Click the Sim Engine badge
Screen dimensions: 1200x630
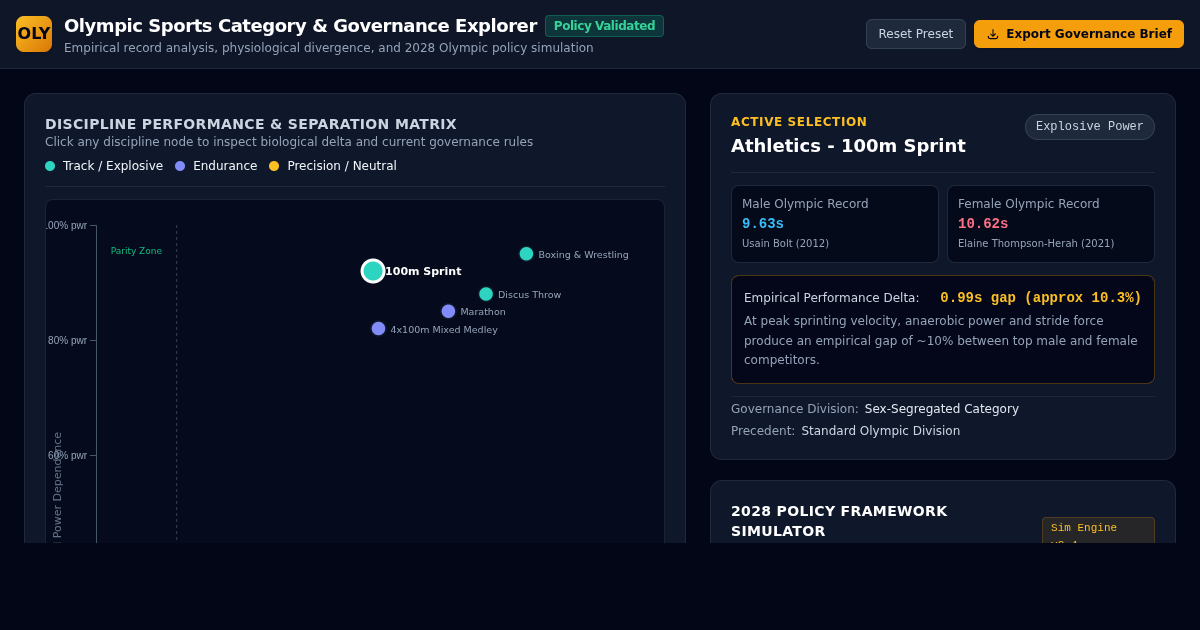tap(1098, 530)
